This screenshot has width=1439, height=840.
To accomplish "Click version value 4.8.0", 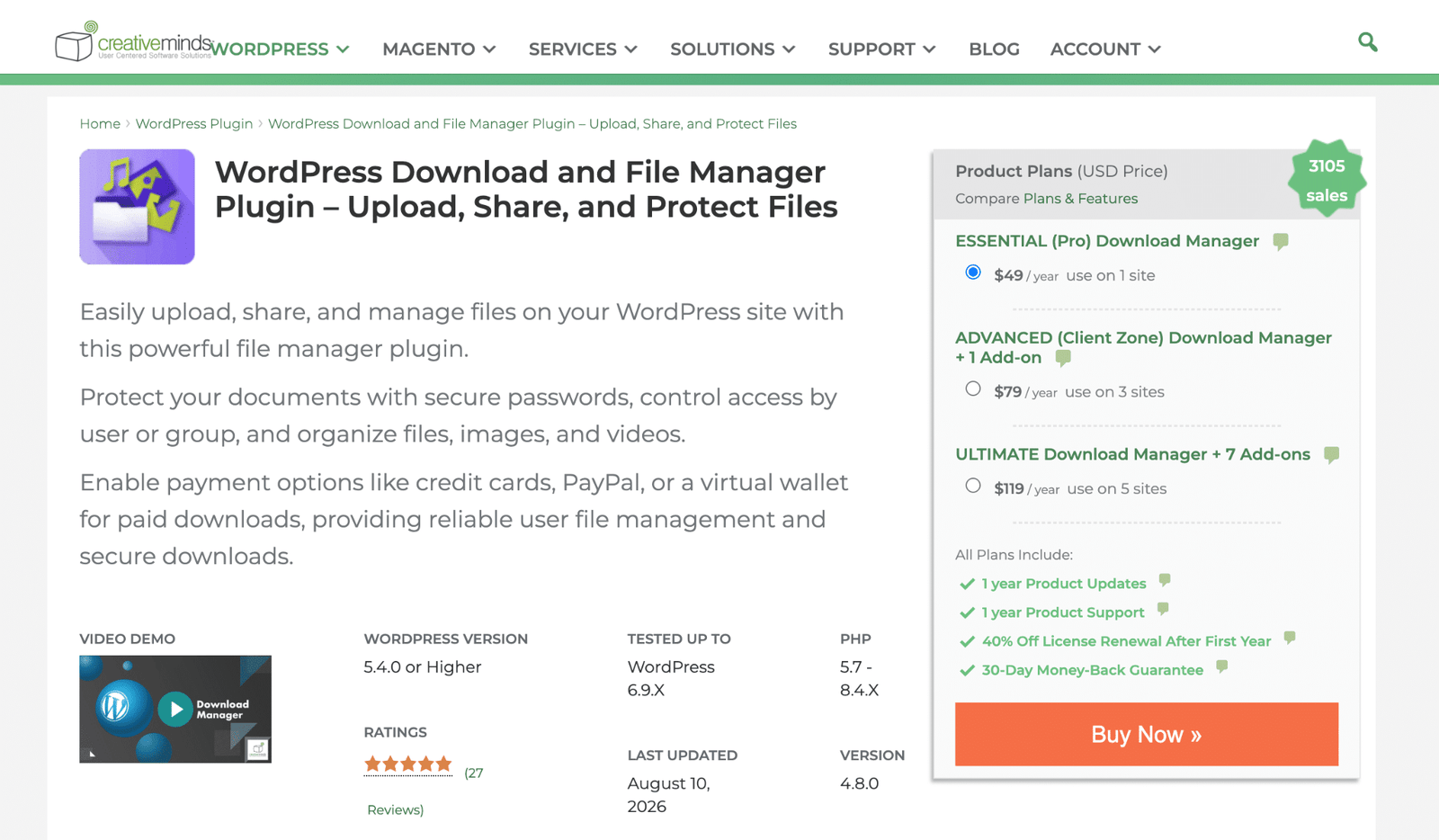I will coord(859,783).
